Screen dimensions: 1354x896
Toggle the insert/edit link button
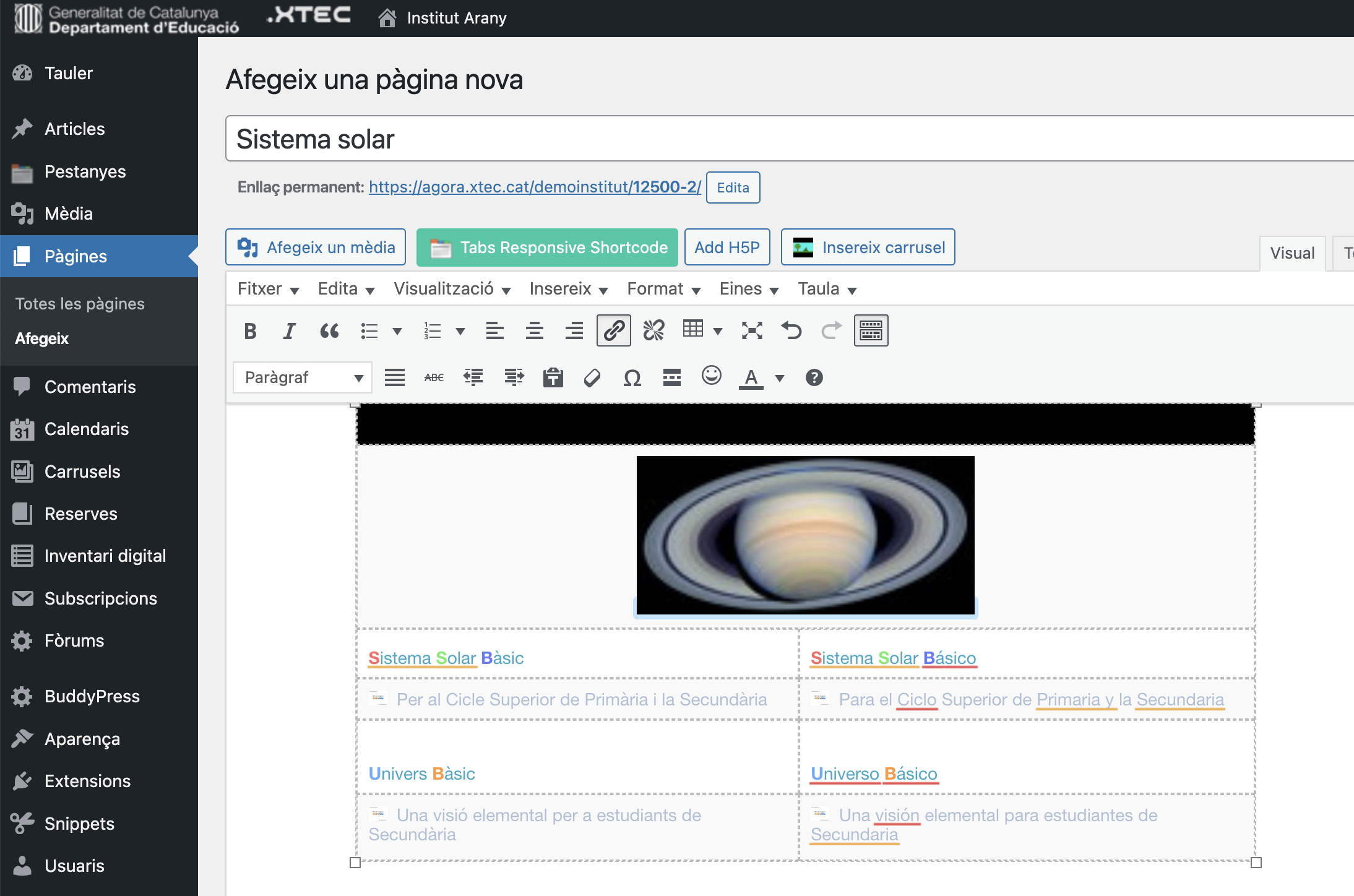click(x=613, y=330)
